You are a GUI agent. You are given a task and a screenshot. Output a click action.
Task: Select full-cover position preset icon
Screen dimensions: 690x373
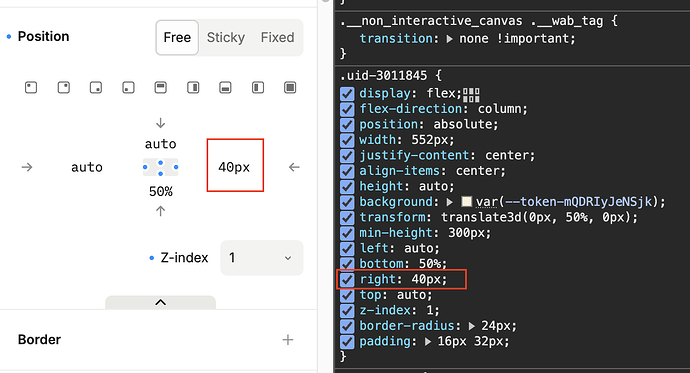(x=290, y=88)
